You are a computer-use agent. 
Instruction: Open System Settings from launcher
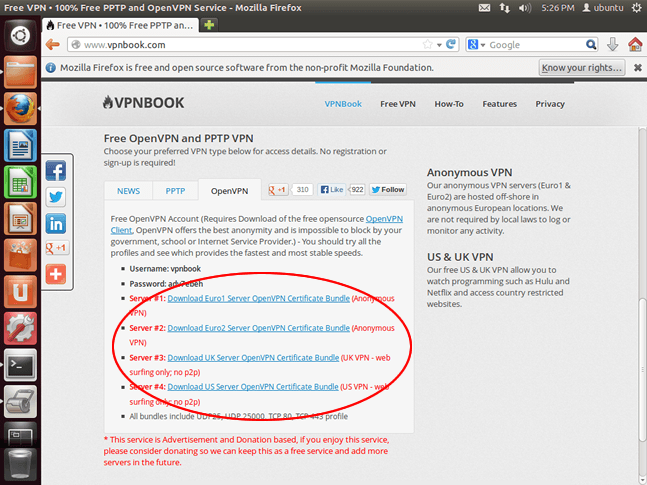click(20, 329)
